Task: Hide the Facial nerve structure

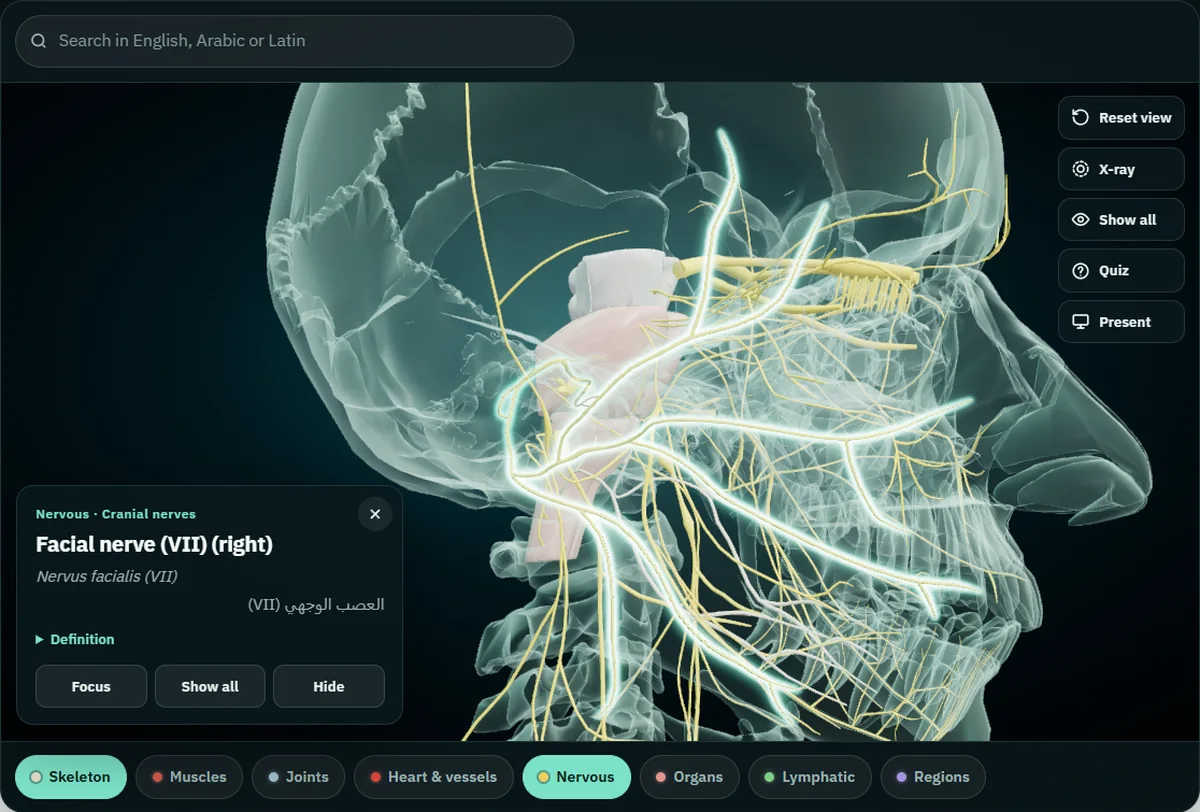Action: 329,686
